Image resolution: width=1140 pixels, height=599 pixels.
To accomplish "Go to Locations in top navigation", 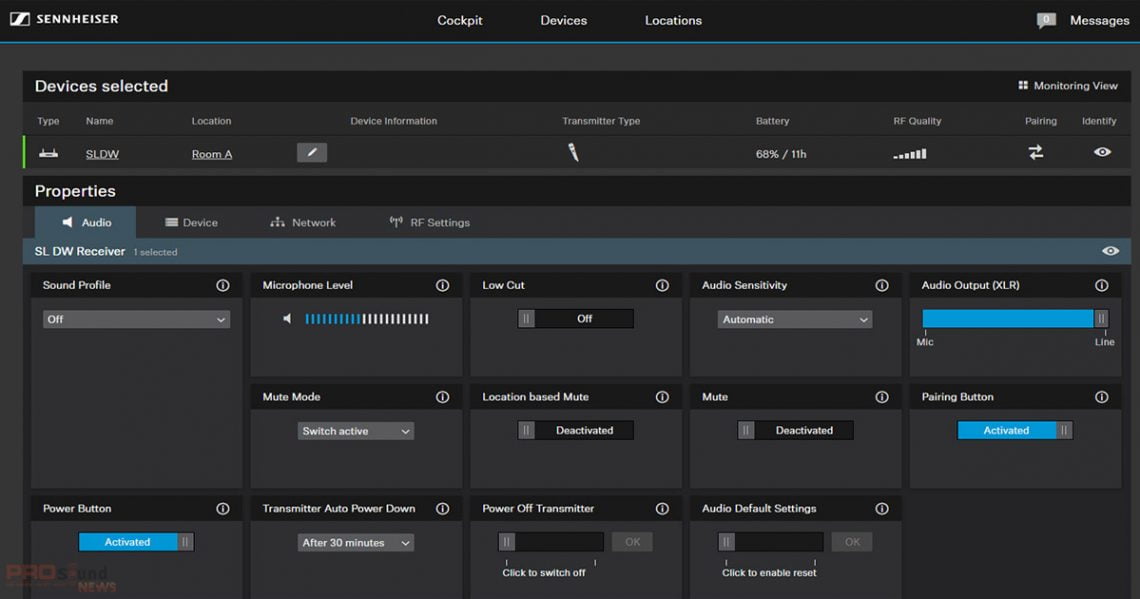I will [x=673, y=20].
